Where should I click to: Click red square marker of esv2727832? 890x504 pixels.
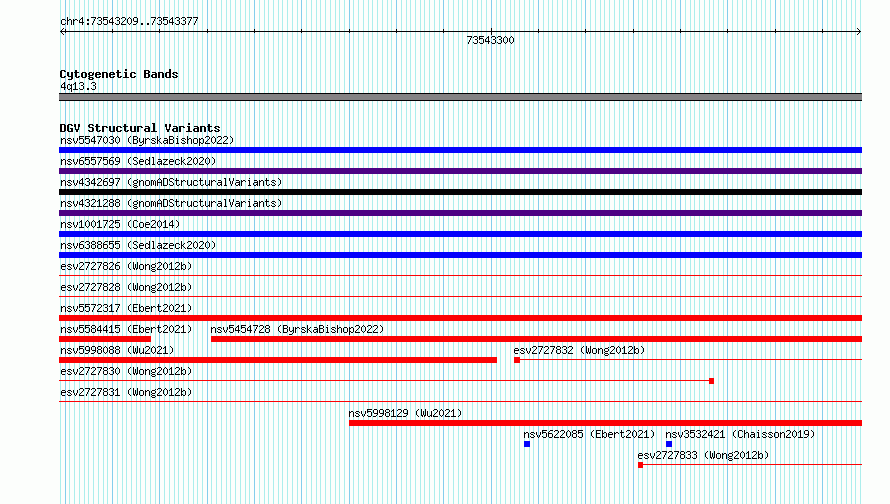click(517, 360)
